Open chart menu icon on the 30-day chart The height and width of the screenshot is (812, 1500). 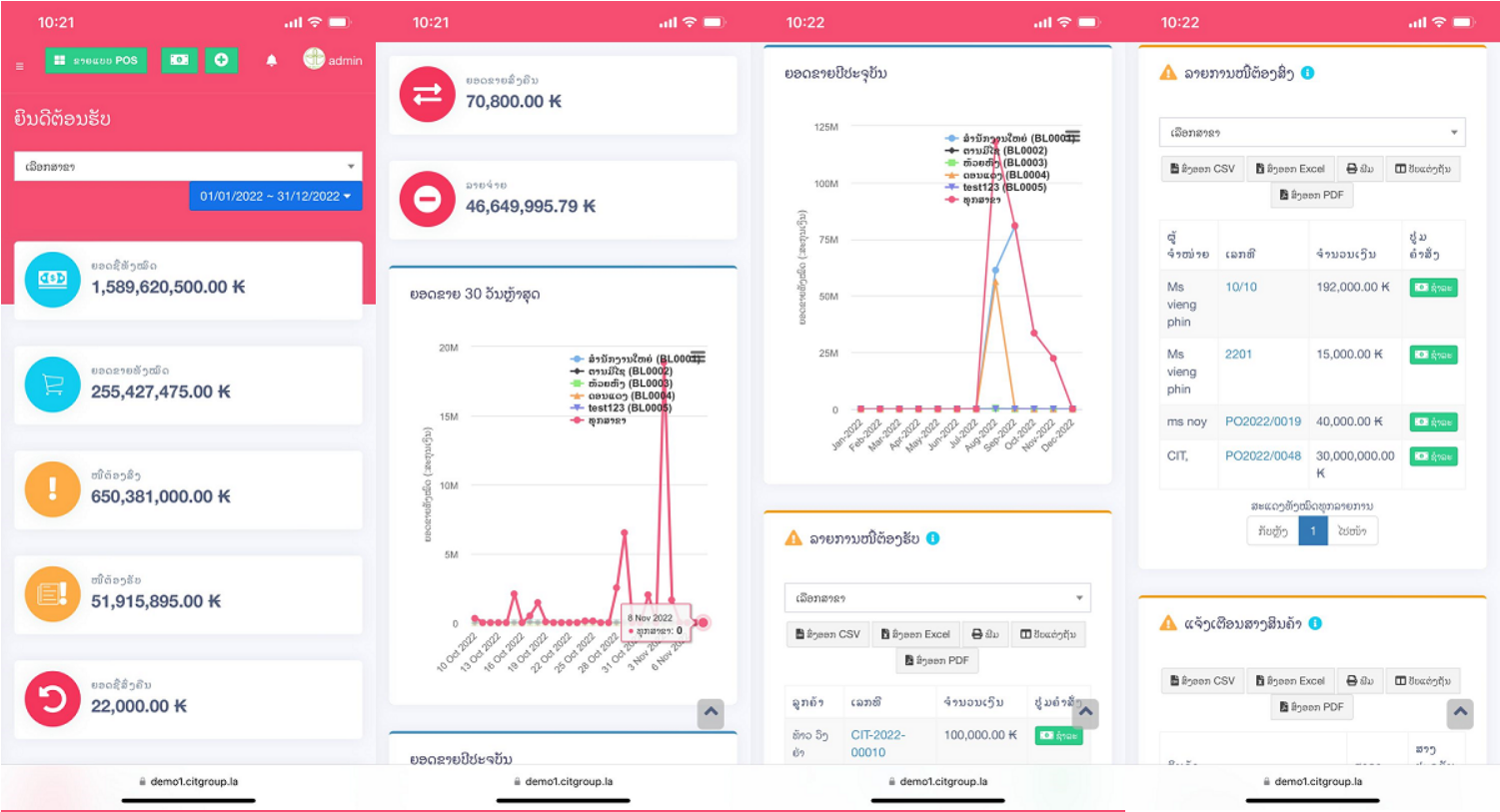698,358
